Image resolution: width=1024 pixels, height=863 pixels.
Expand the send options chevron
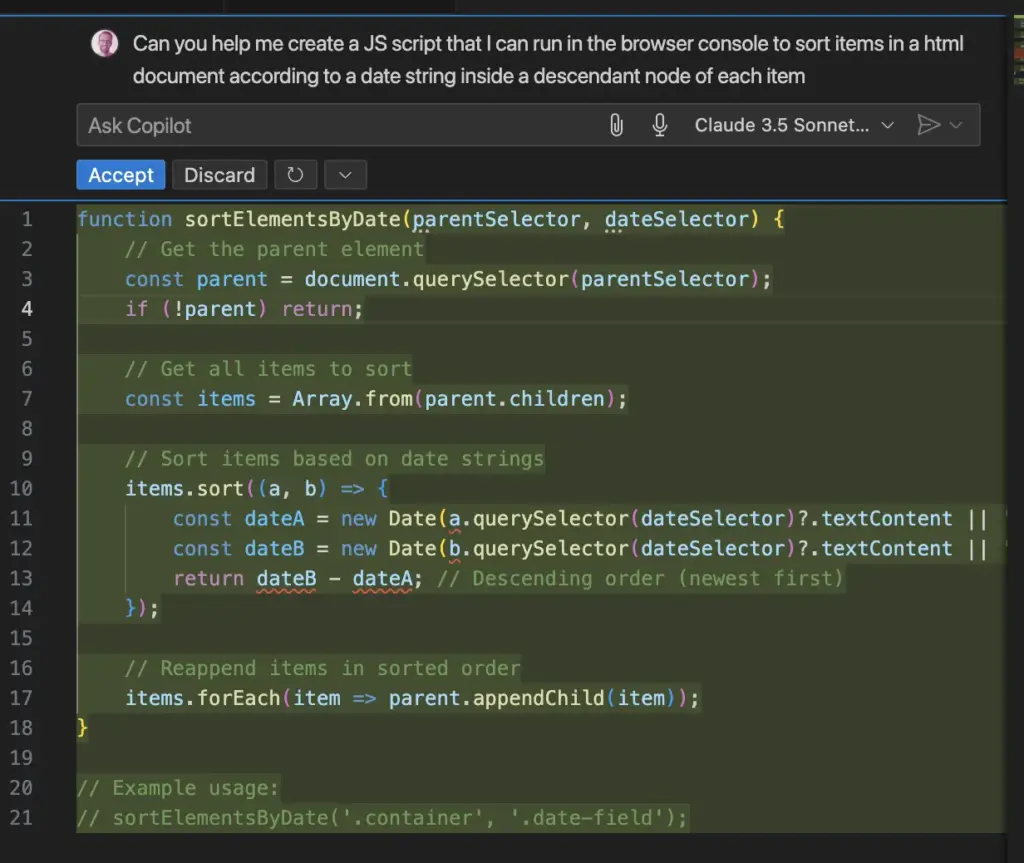pyautogui.click(x=956, y=125)
